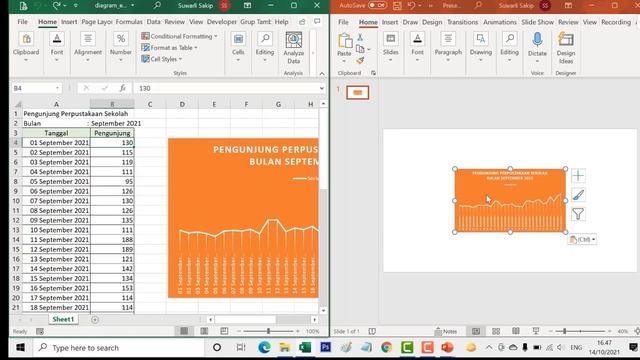
Task: Switch Excel to Page Layout view
Action: [204, 331]
